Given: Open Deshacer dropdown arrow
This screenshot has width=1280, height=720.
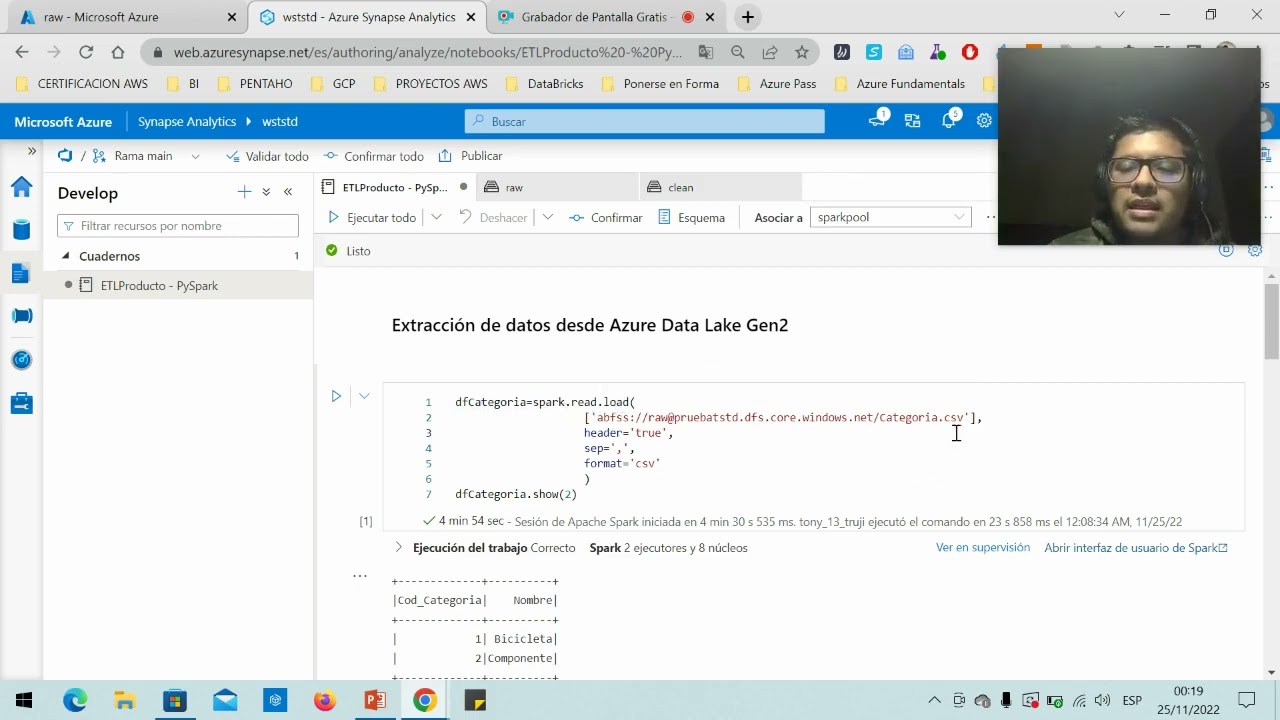Looking at the screenshot, I should (547, 217).
